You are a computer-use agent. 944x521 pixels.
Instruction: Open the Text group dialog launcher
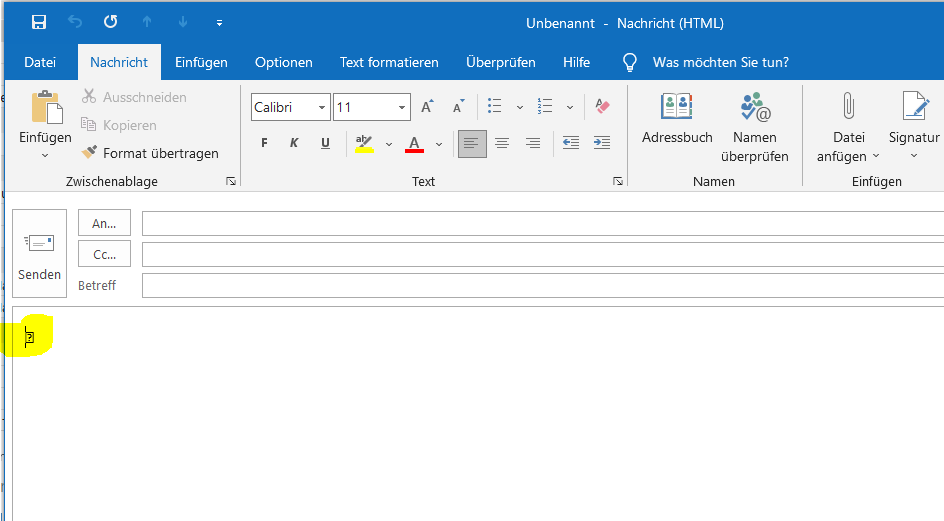(x=618, y=181)
